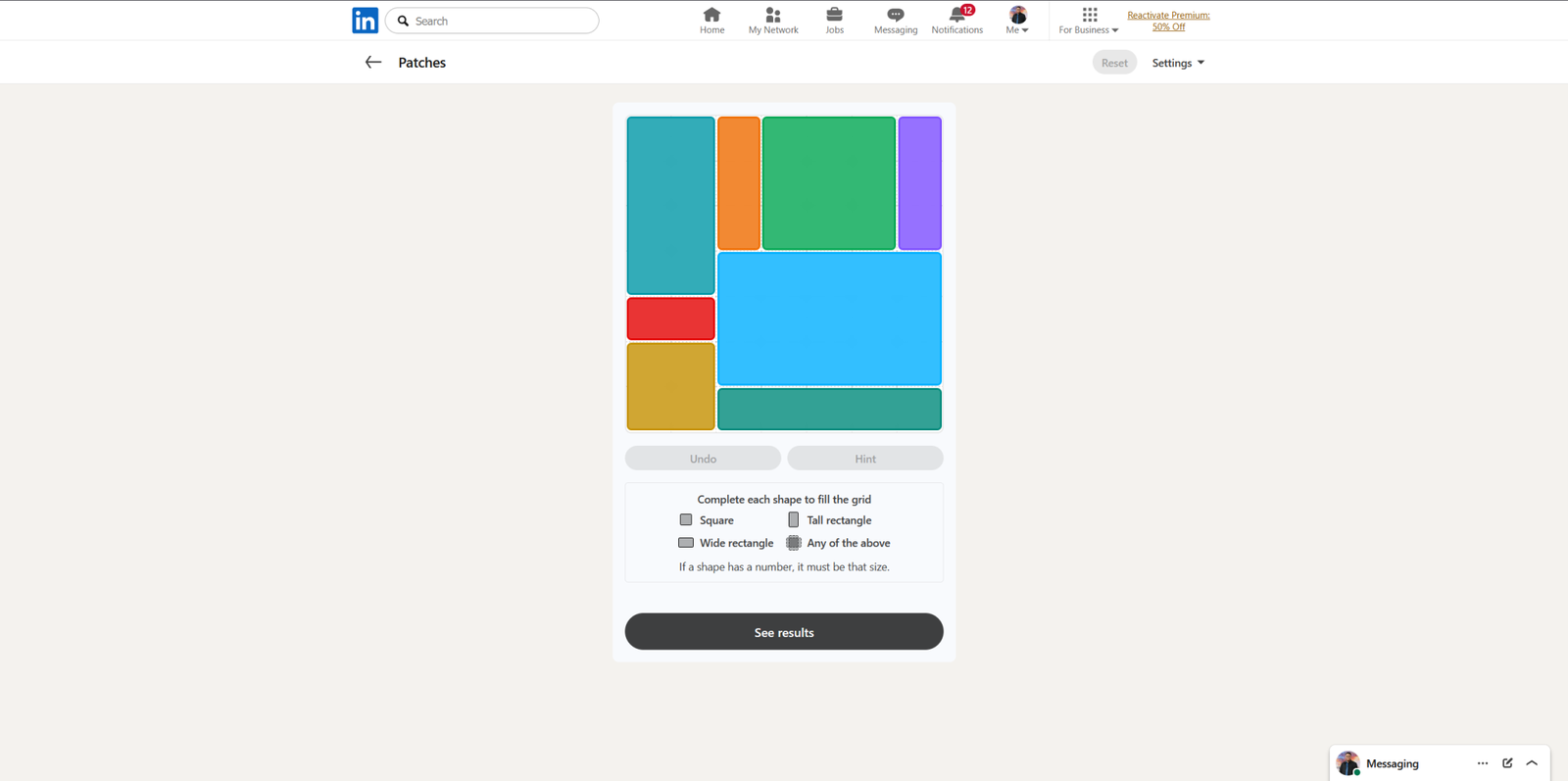The height and width of the screenshot is (781, 1568).
Task: Select the red patch in grid
Action: (x=670, y=319)
